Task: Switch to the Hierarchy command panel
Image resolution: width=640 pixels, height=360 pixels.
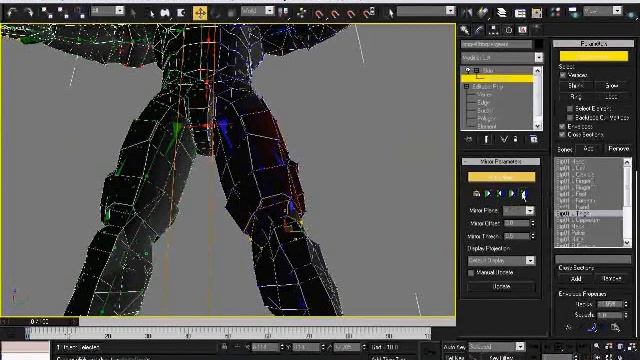Action: pos(493,30)
